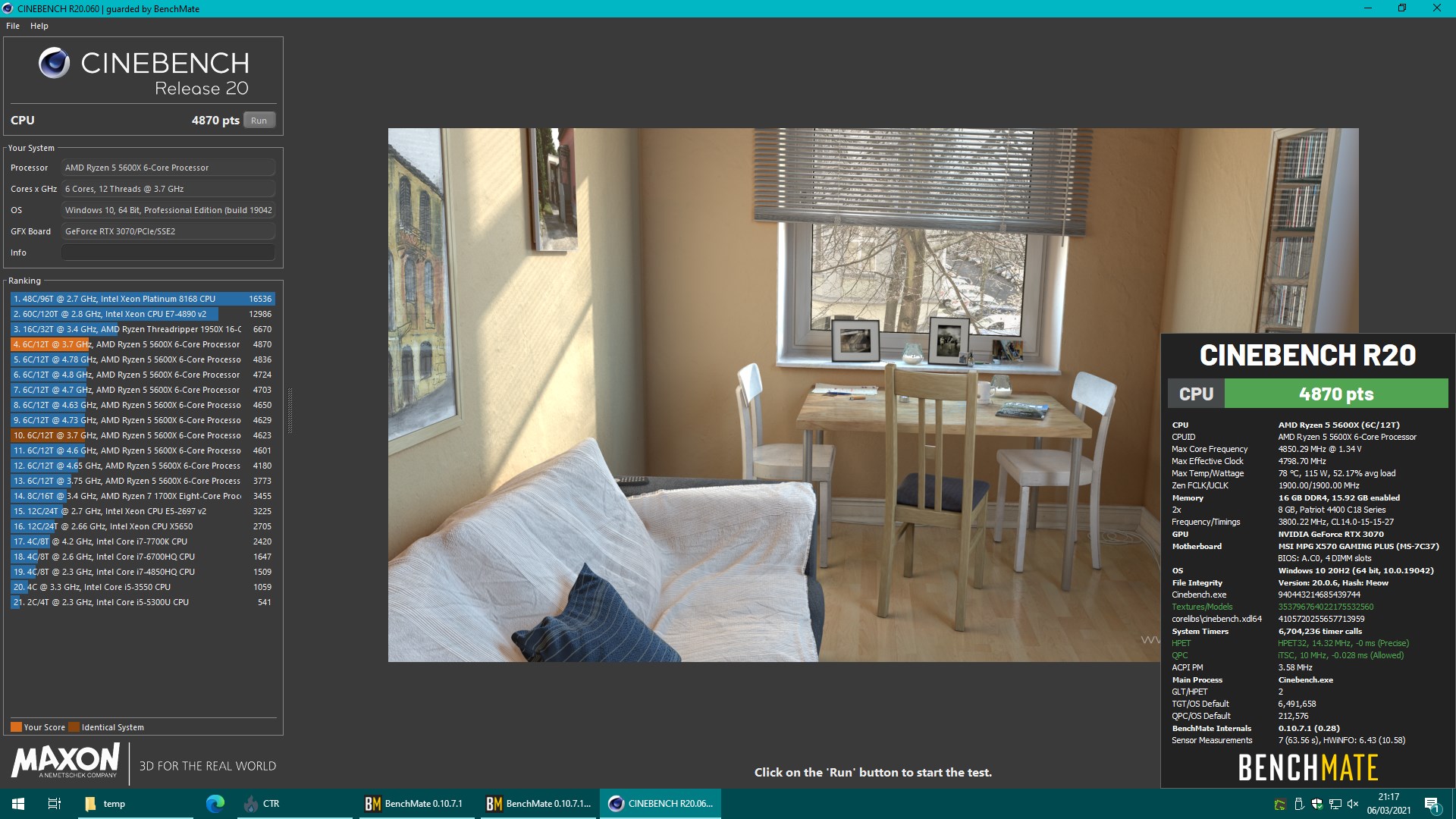Open the Windows Start menu
The image size is (1456, 819).
click(x=18, y=804)
